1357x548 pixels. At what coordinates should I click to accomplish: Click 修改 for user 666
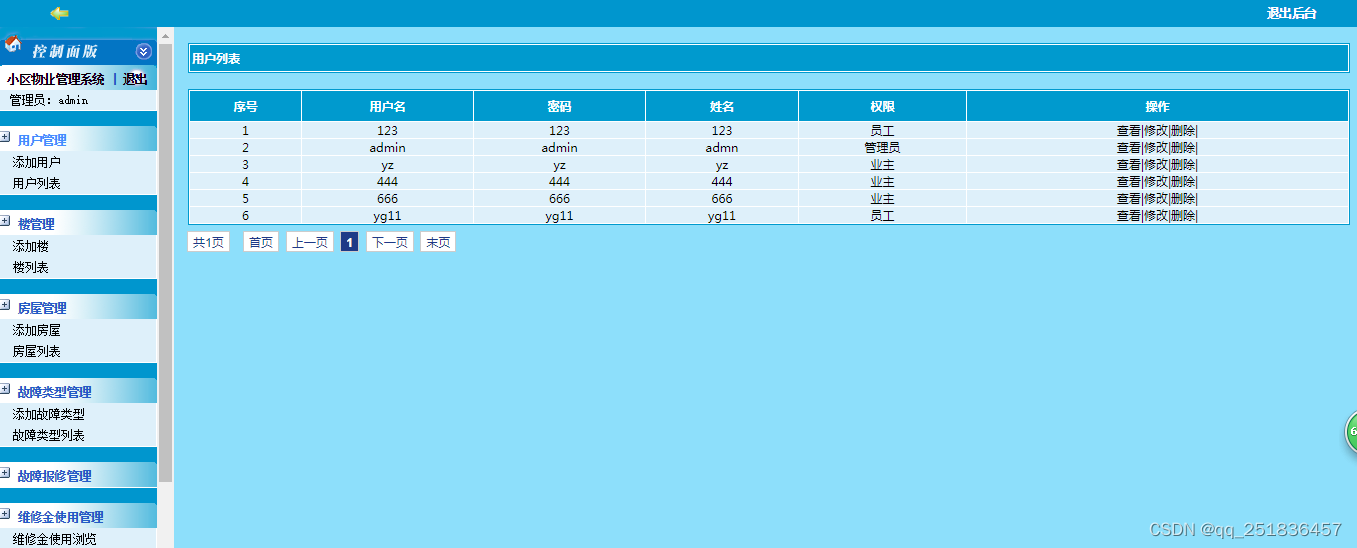tap(1156, 198)
